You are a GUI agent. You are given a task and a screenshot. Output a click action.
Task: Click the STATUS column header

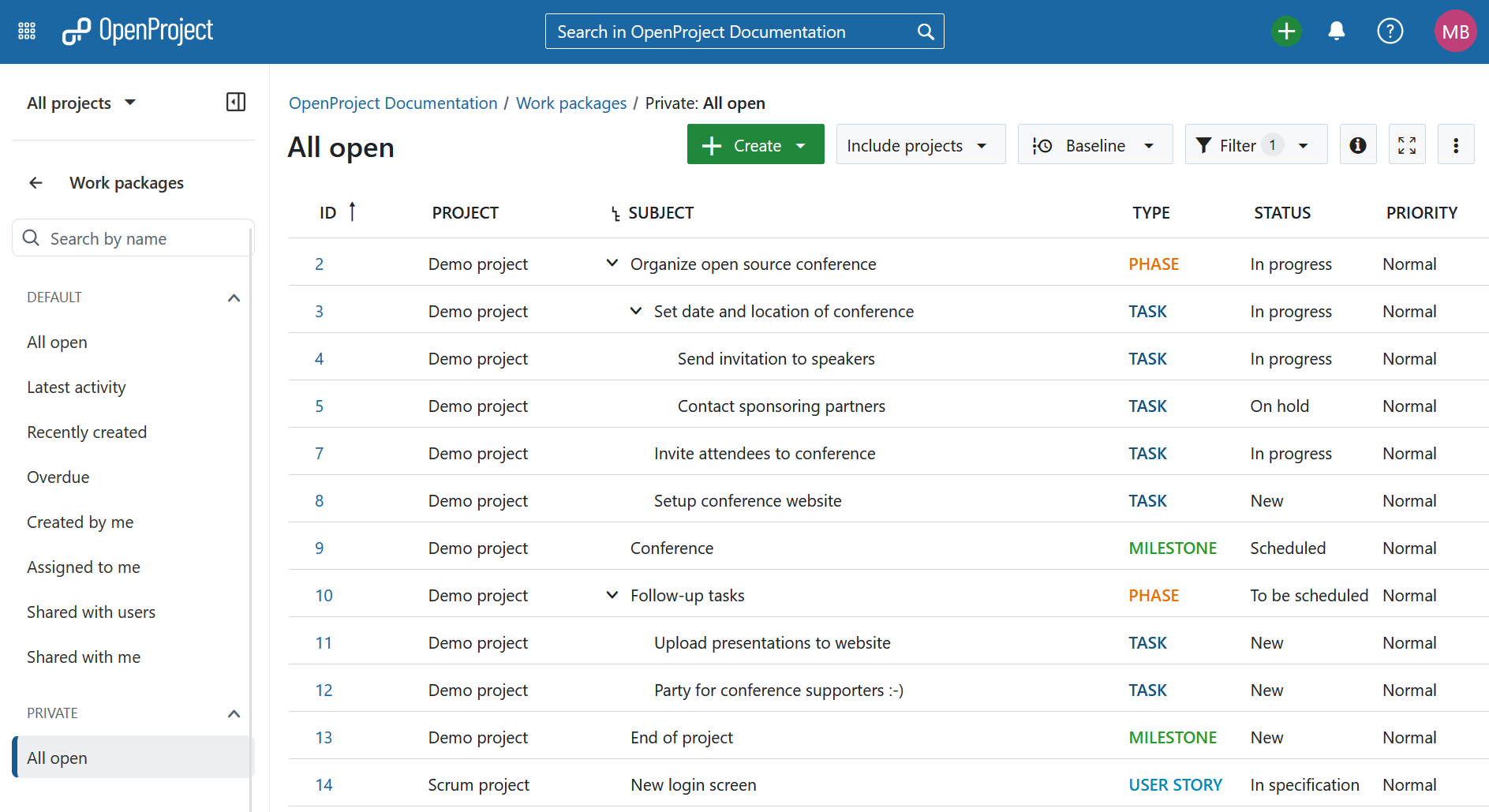tap(1282, 213)
